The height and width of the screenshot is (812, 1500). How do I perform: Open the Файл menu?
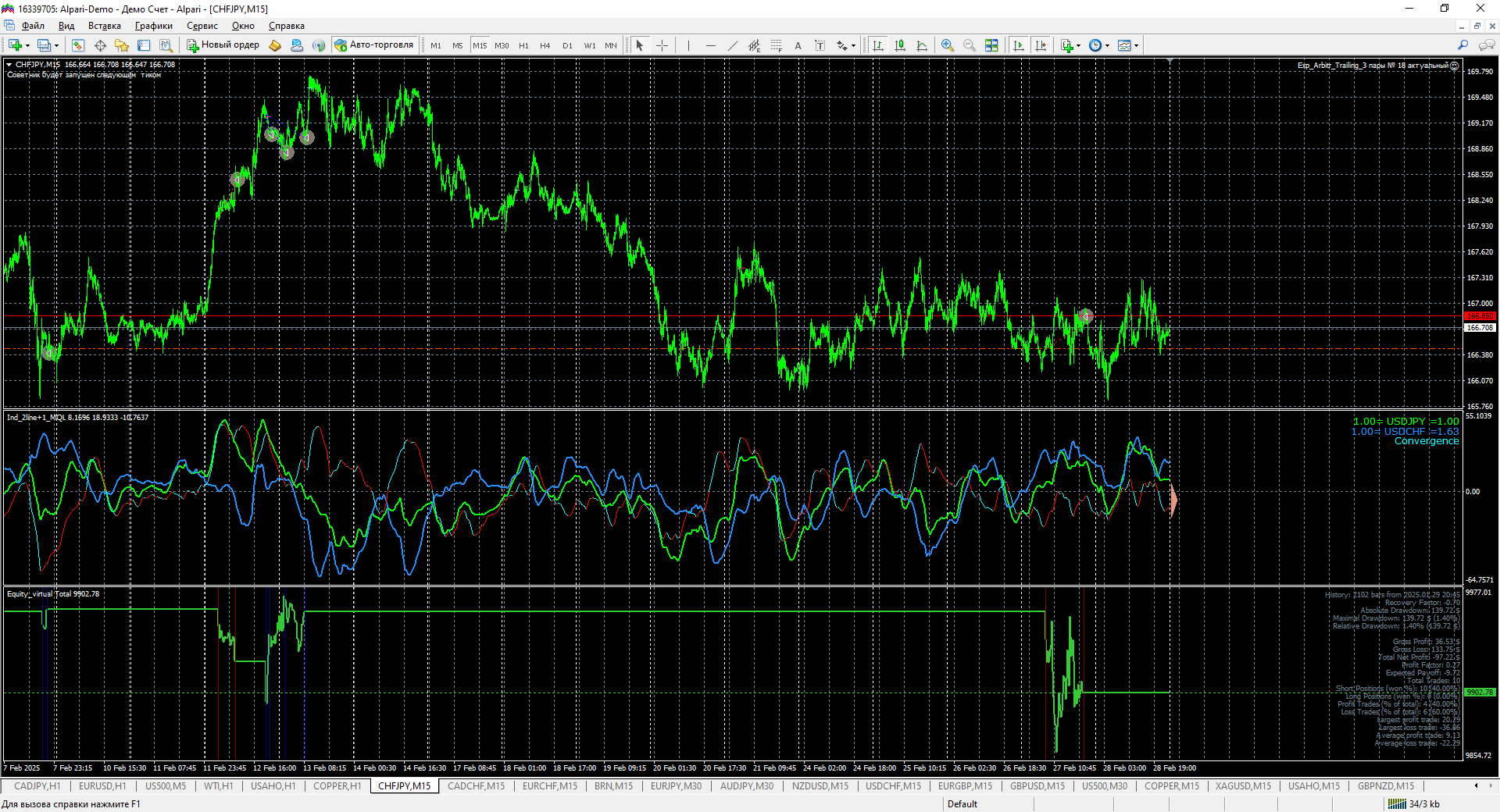coord(33,26)
